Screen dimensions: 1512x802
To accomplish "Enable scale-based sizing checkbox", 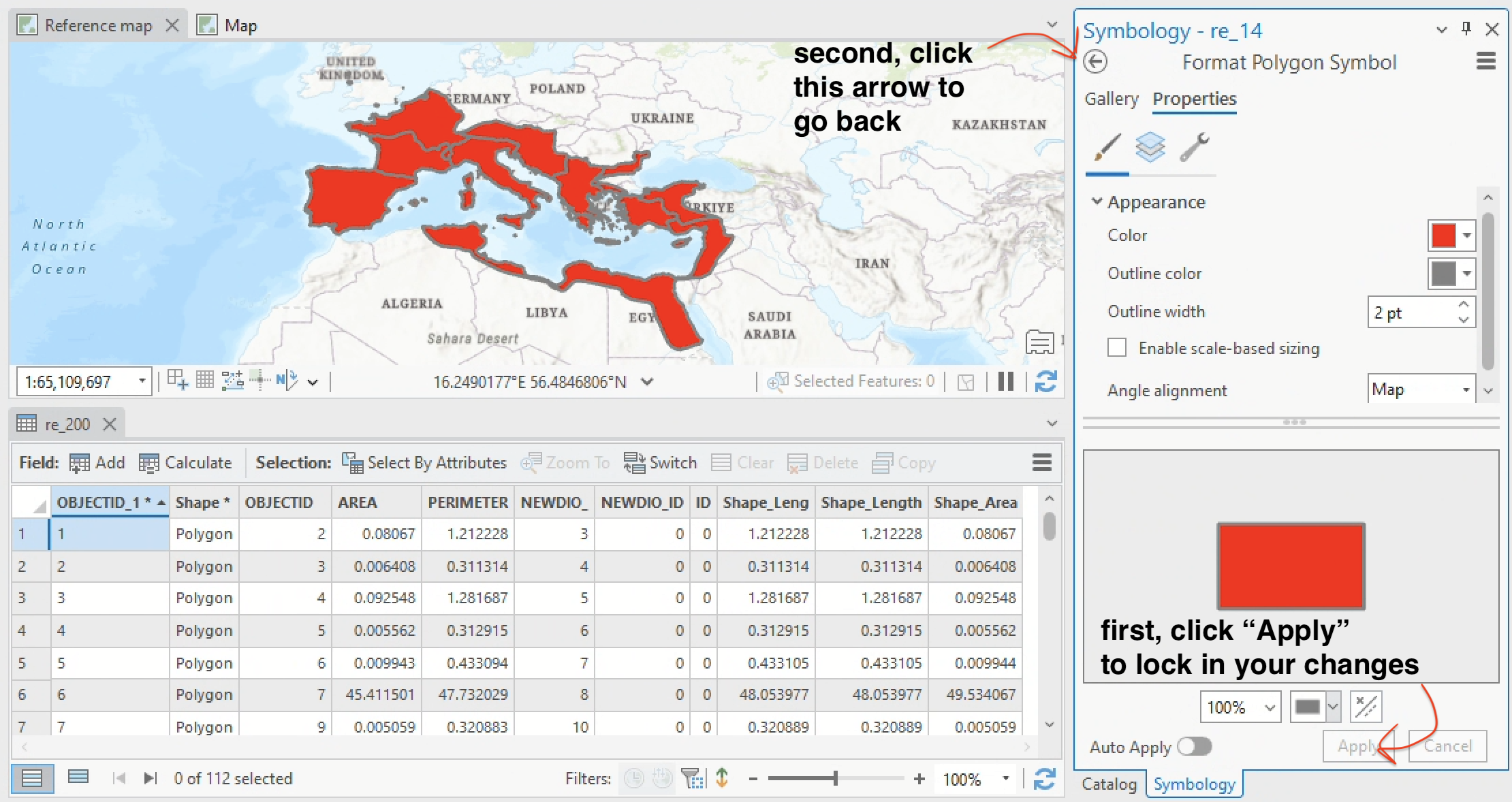I will [x=1117, y=348].
